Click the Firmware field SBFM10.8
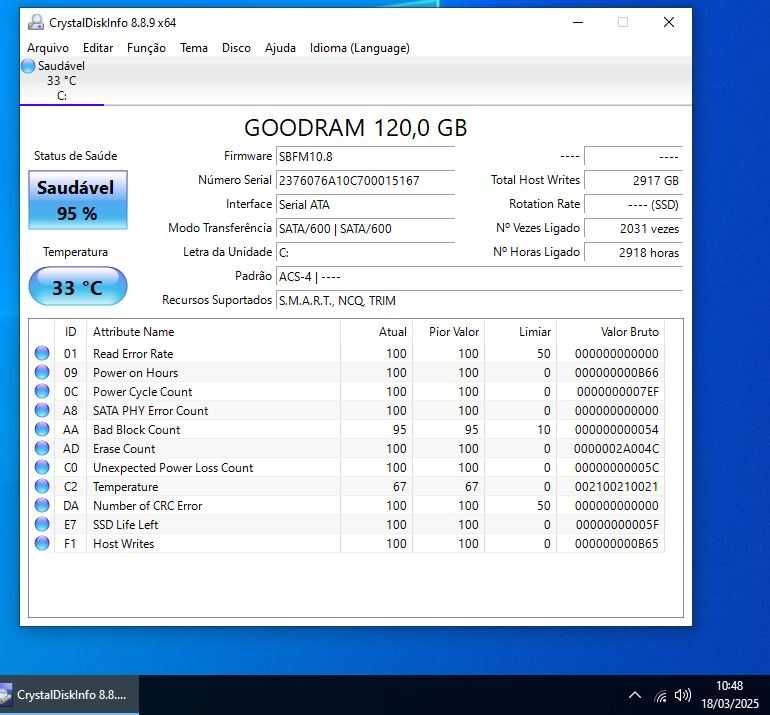This screenshot has height=715, width=770. (365, 157)
